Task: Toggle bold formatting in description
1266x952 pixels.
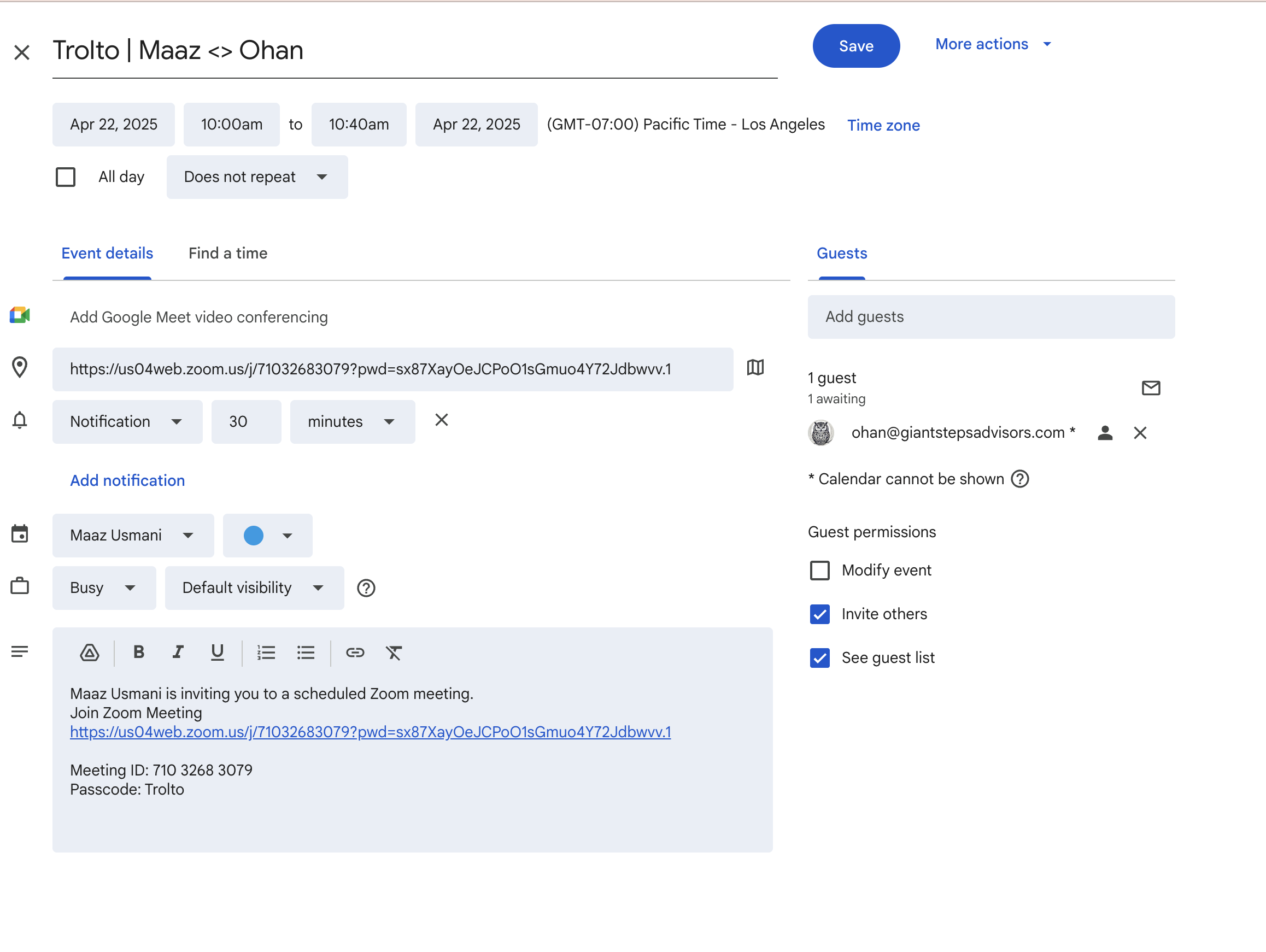Action: pyautogui.click(x=138, y=652)
